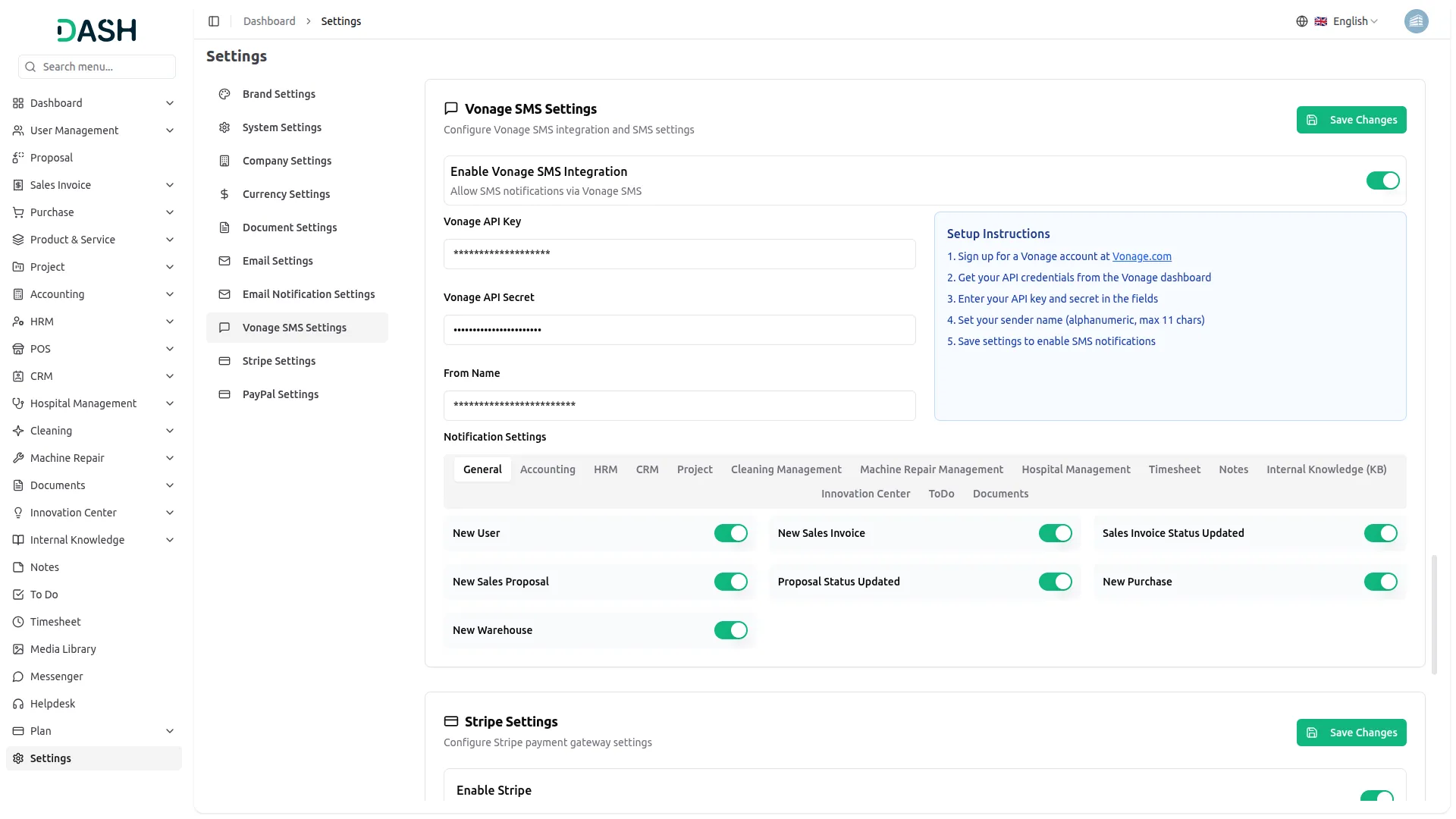Image resolution: width=1456 pixels, height=819 pixels.
Task: Toggle the New Purchase notification switch
Action: (x=1380, y=582)
